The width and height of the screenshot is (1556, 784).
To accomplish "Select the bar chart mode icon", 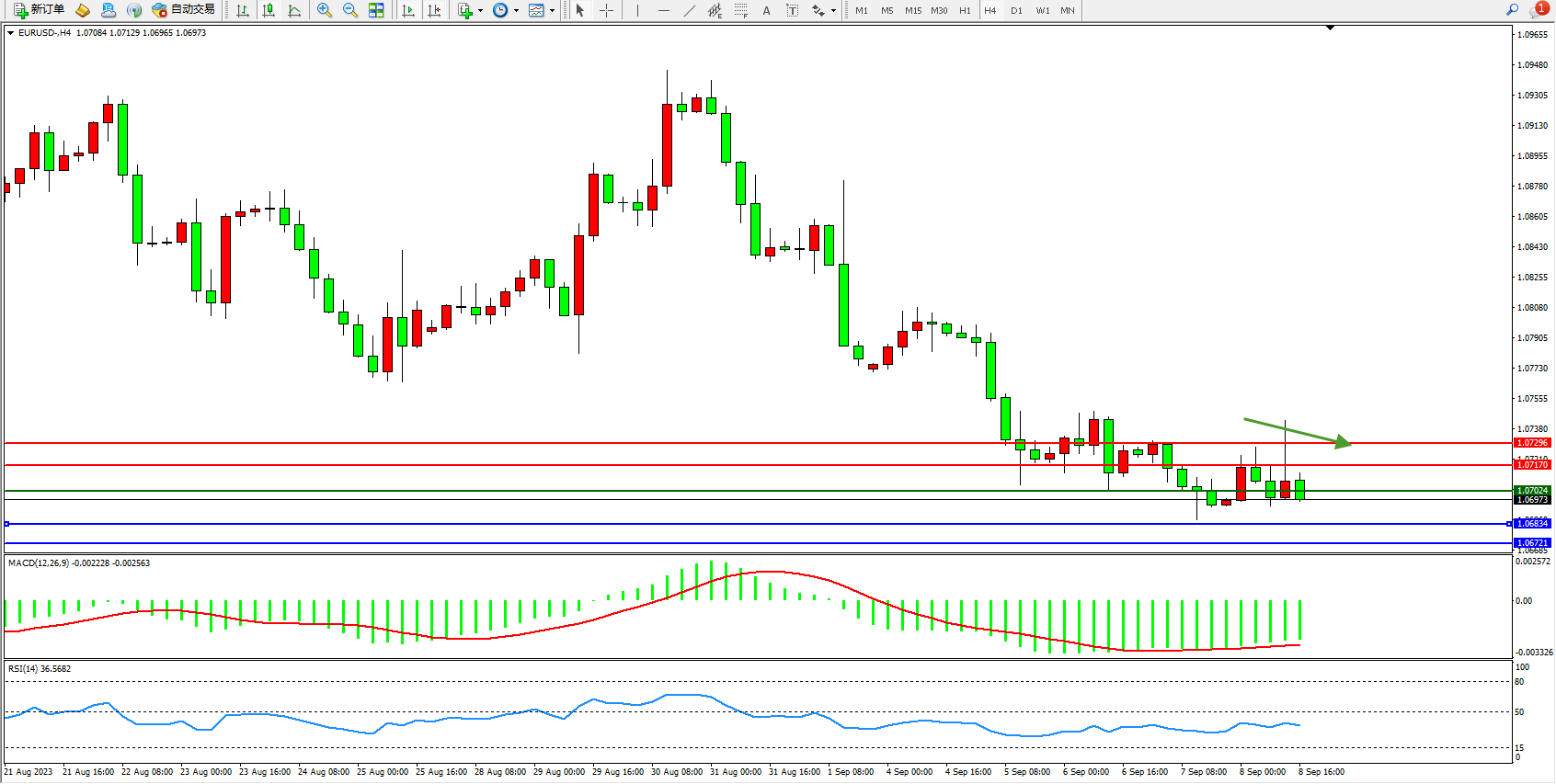I will click(243, 10).
